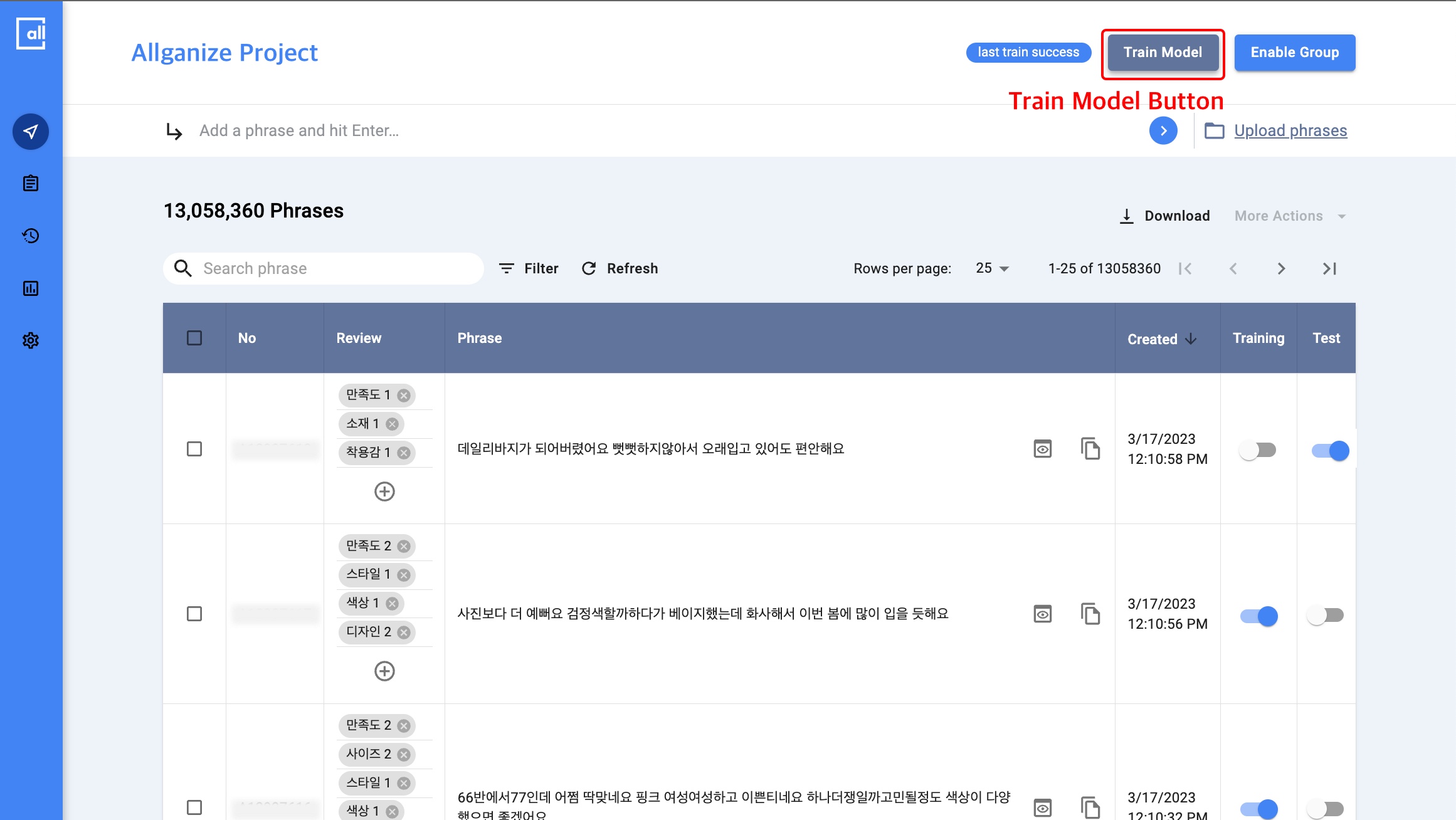Open the Upload phrases link
This screenshot has height=820, width=1456.
[1290, 130]
